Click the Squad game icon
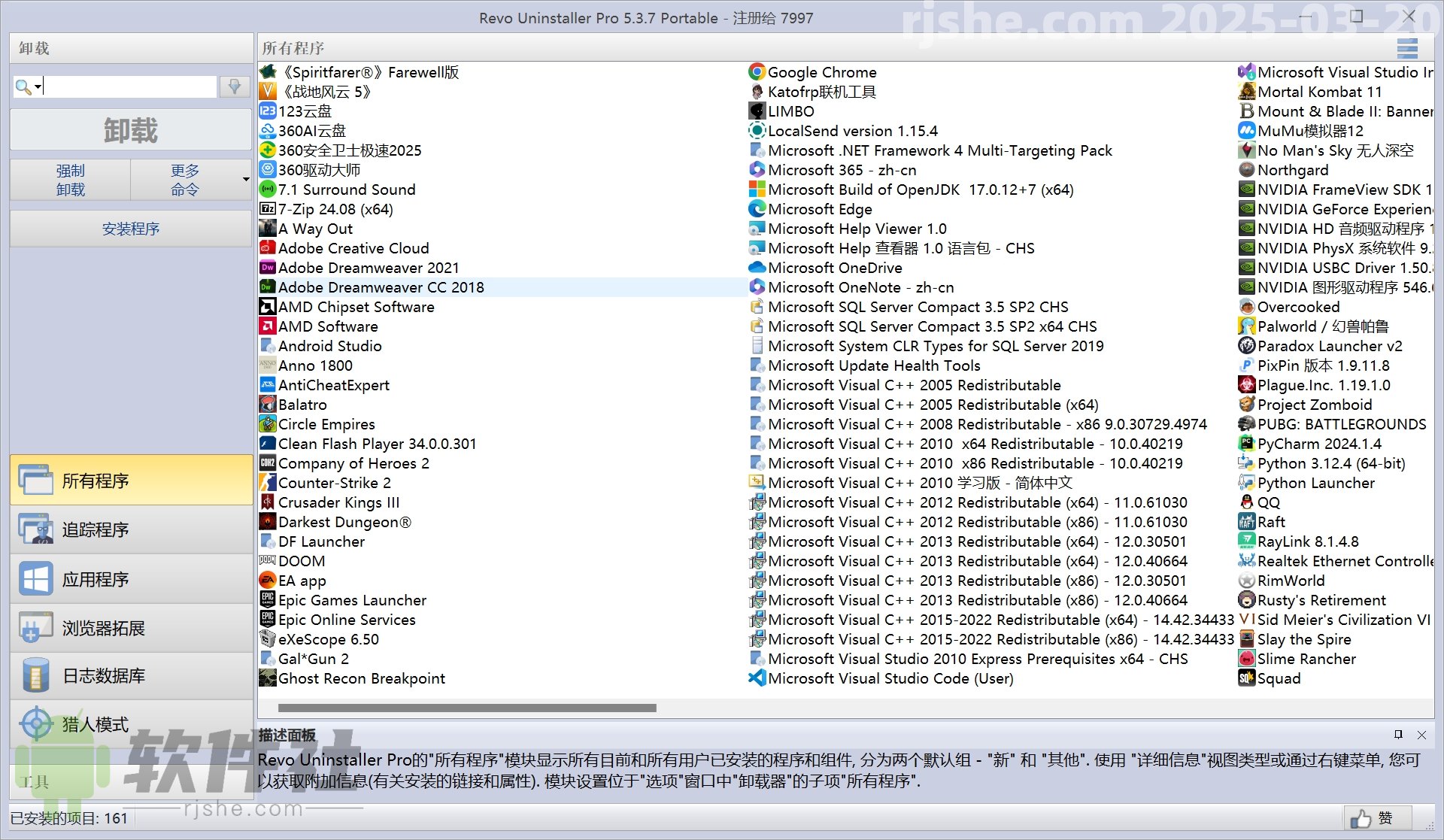Screen dimensions: 1444x840 1246,678
